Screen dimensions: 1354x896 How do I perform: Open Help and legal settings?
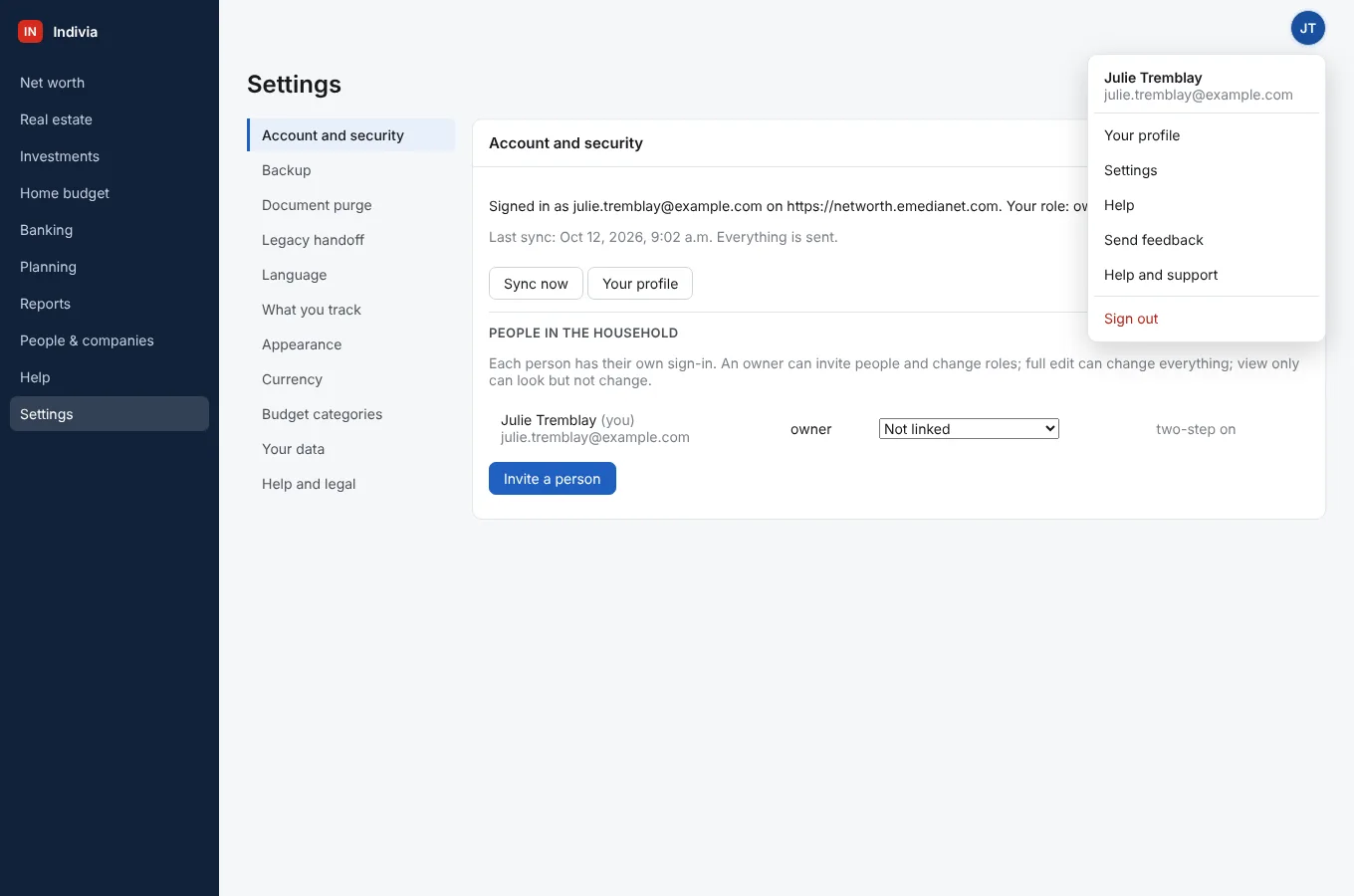tap(351, 484)
